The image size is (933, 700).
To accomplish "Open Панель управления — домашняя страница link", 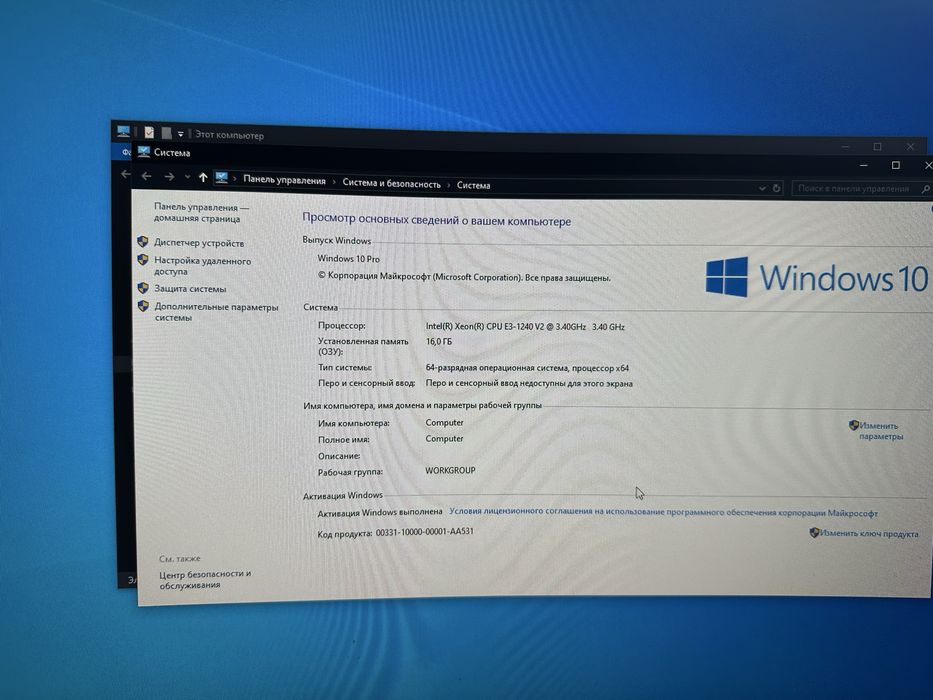I will 201,212.
